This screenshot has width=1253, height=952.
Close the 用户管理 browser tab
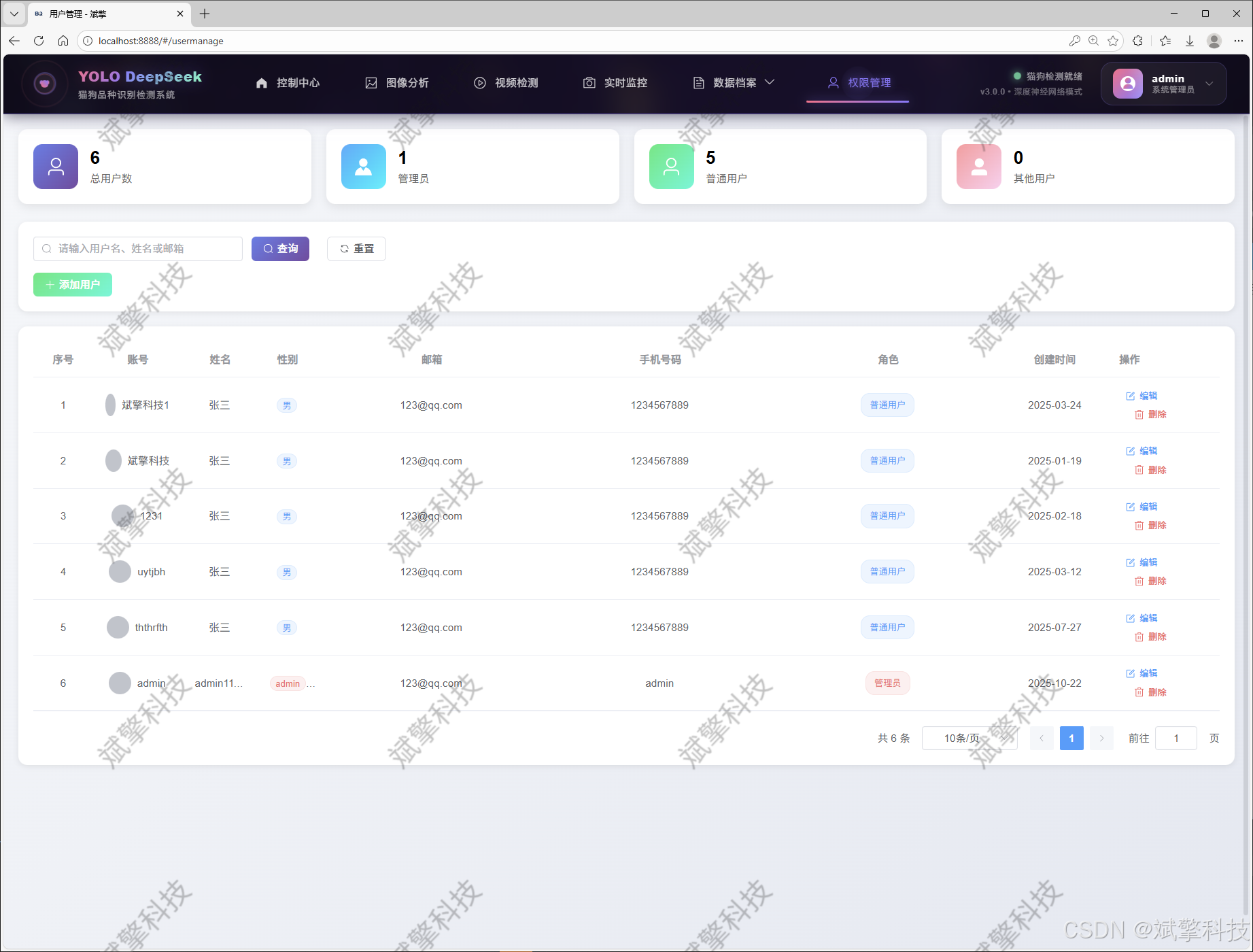coord(180,14)
